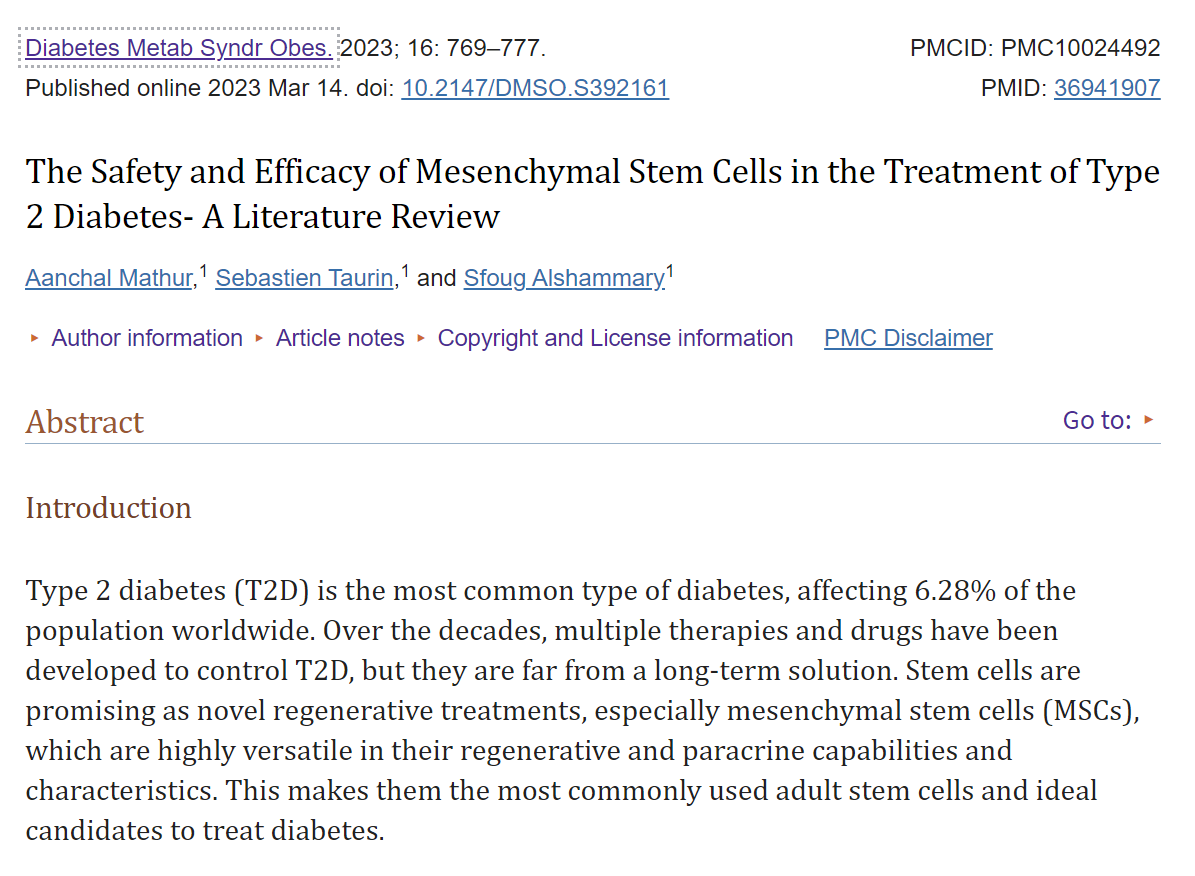Image resolution: width=1195 pixels, height=876 pixels.
Task: Expand the Author information section
Action: tap(146, 338)
